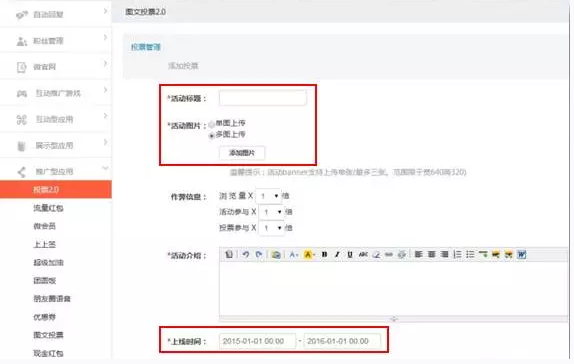Click the insert link icon in editor toolbar

coord(389,255)
